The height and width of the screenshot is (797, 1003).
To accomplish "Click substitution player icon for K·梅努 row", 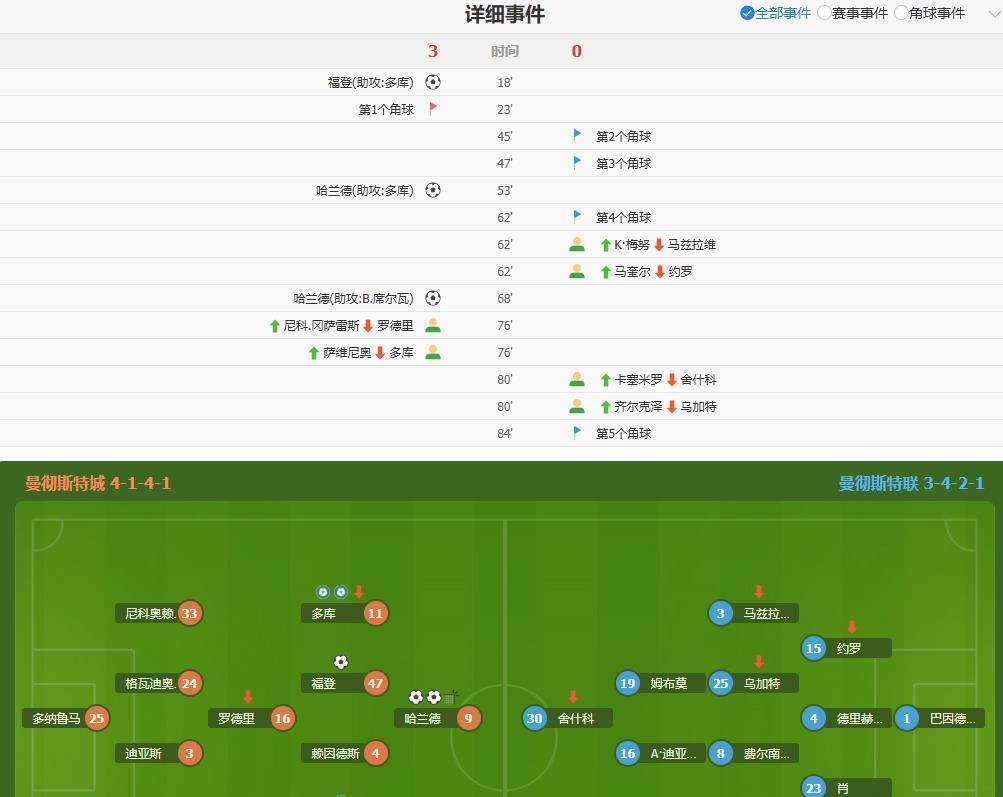I will (x=577, y=244).
